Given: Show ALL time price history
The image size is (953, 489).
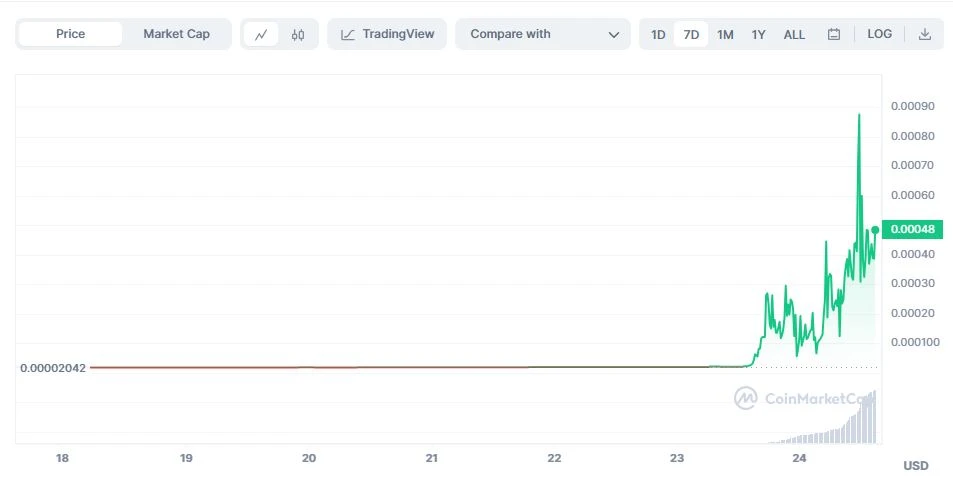Looking at the screenshot, I should click(x=794, y=34).
